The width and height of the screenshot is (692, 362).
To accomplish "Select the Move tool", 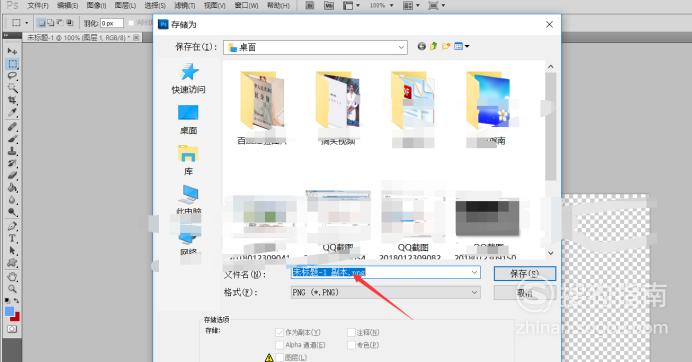I will pos(12,52).
